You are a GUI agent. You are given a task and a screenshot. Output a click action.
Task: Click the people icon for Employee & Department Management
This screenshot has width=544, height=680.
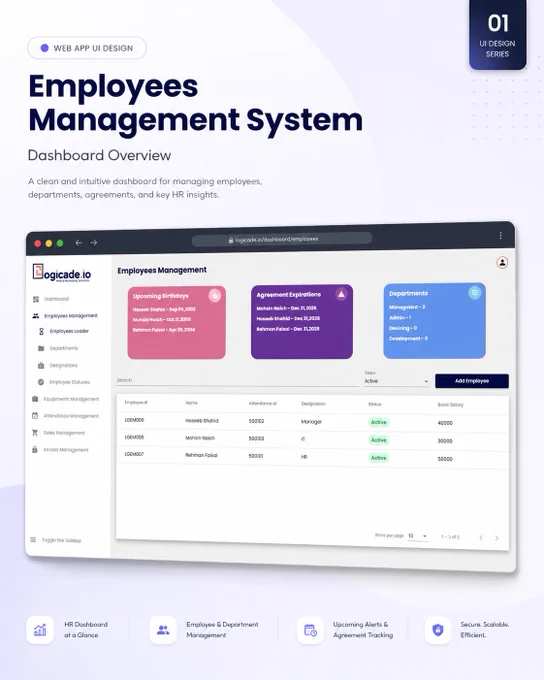coord(163,630)
